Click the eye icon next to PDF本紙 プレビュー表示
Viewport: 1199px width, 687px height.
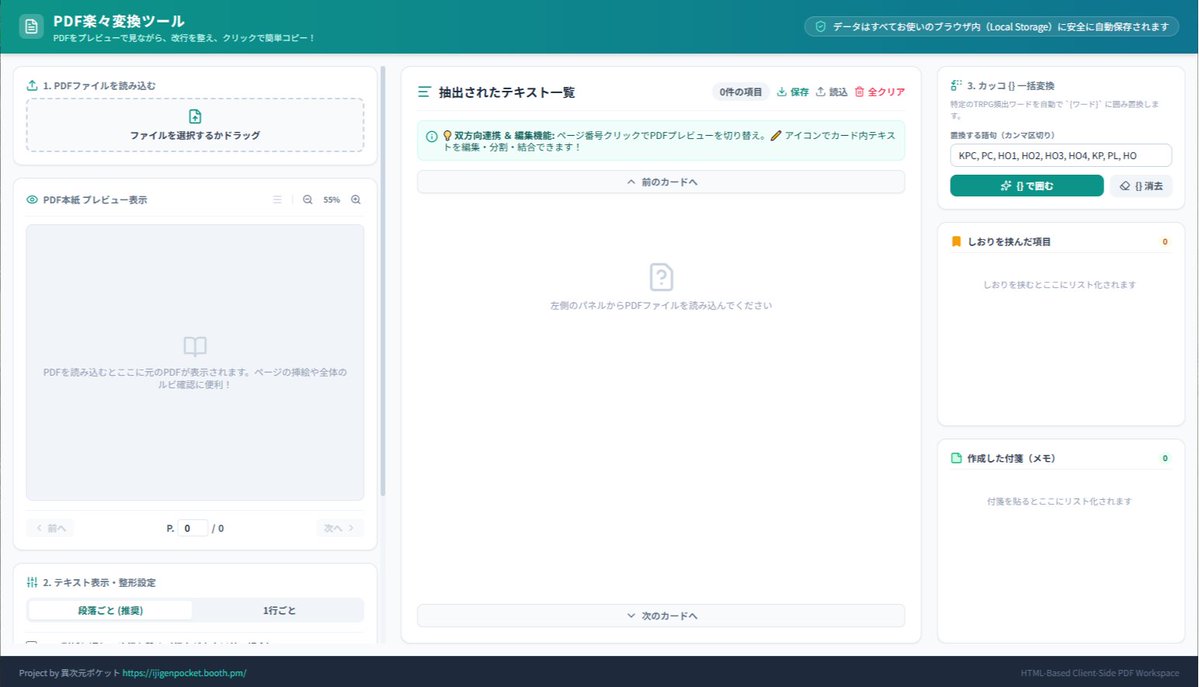pyautogui.click(x=32, y=200)
